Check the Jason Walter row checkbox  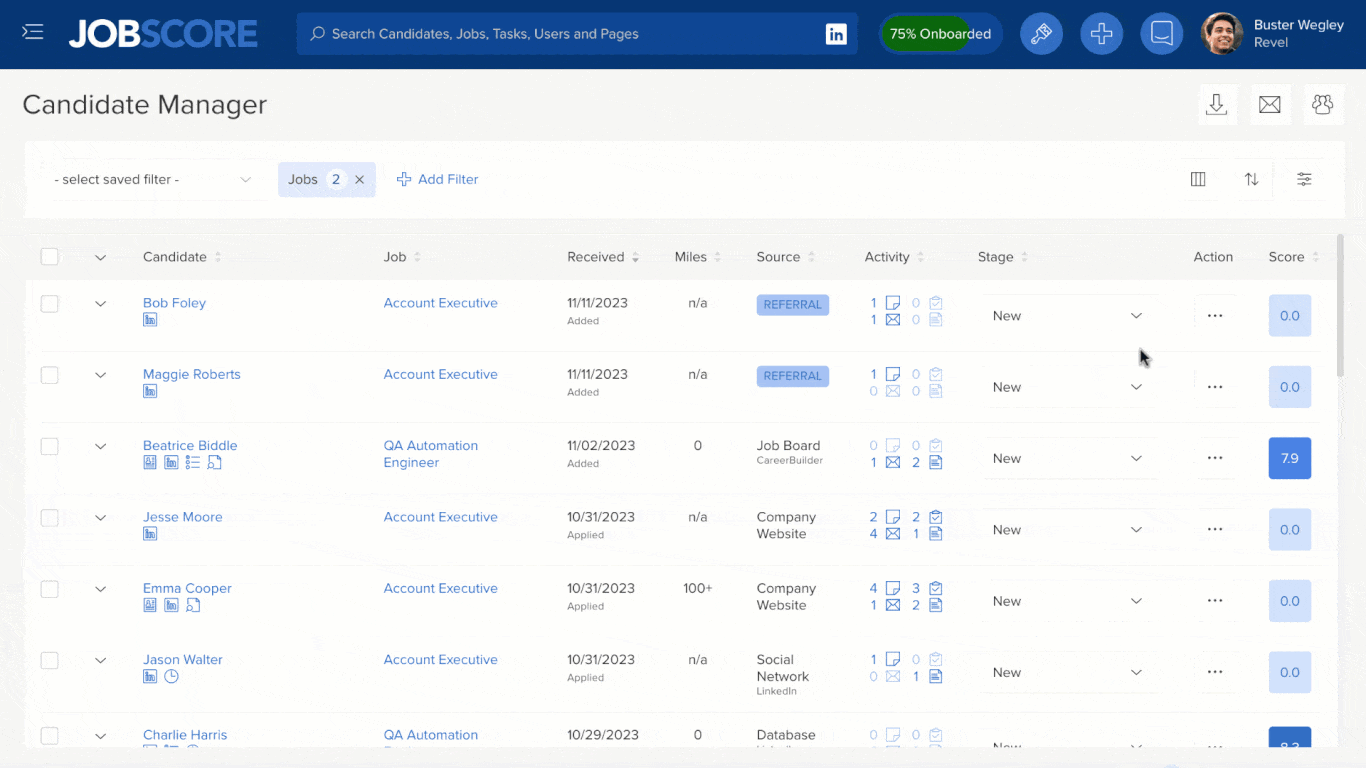49,660
